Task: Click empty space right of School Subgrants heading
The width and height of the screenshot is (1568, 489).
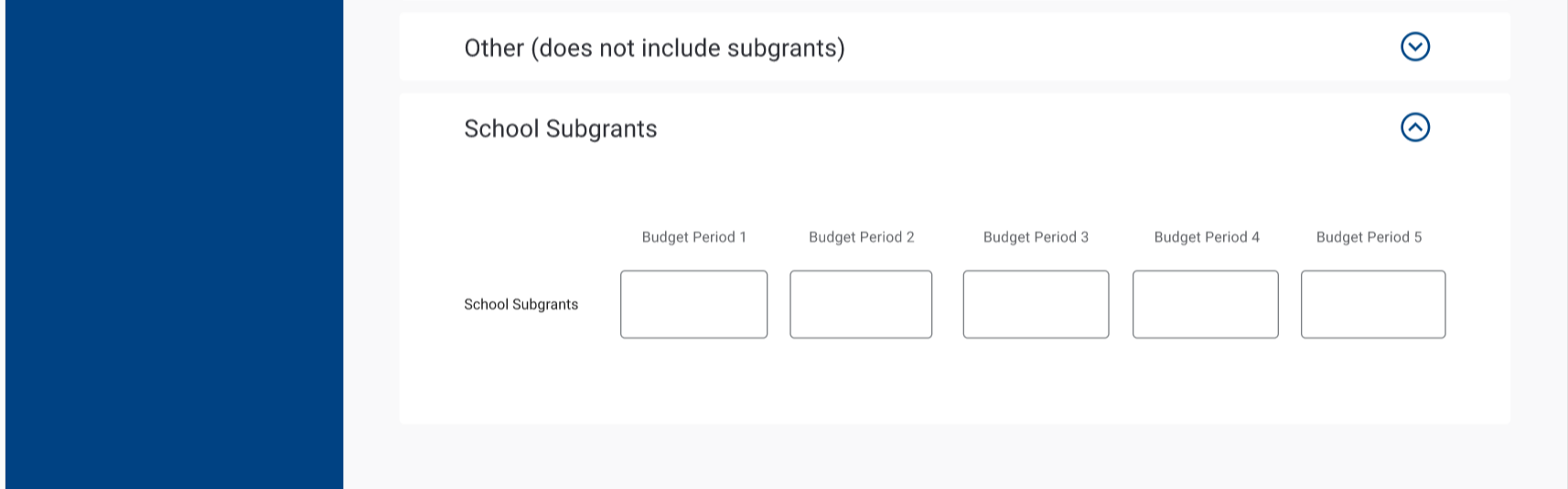Action: (1006, 128)
